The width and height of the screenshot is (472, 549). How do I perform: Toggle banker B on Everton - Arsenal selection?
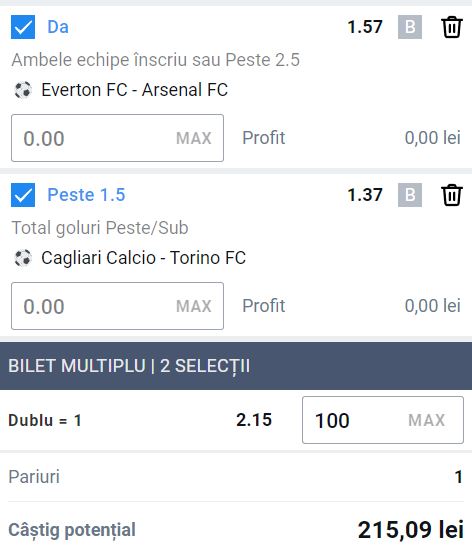(x=410, y=27)
